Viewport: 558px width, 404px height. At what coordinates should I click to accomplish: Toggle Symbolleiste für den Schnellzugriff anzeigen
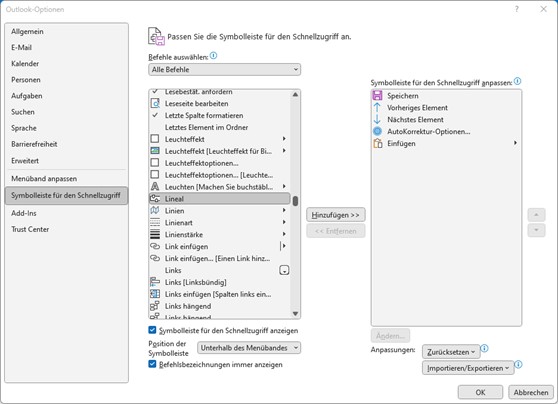pyautogui.click(x=152, y=330)
